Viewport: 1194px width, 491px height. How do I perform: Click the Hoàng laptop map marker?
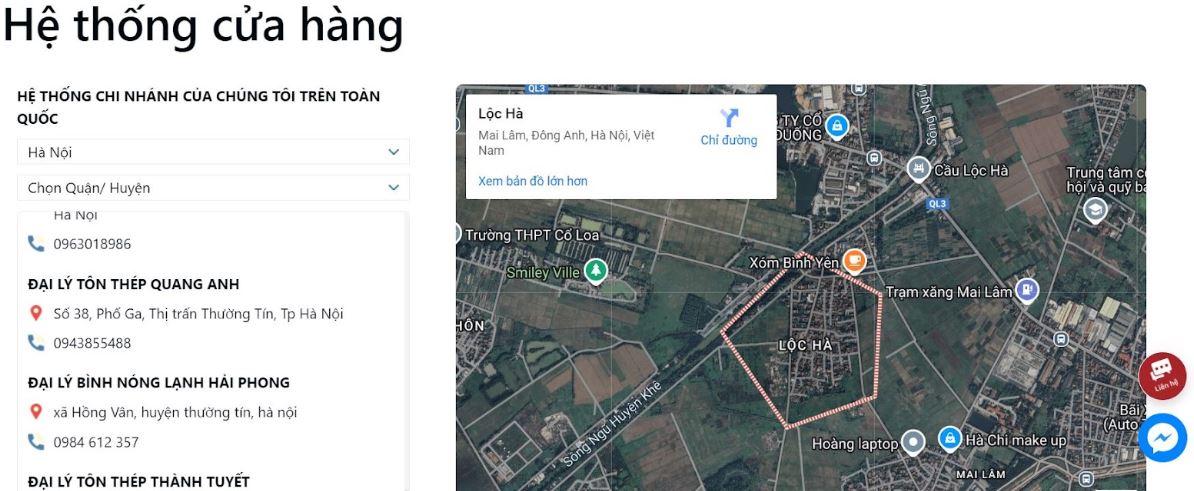point(912,441)
